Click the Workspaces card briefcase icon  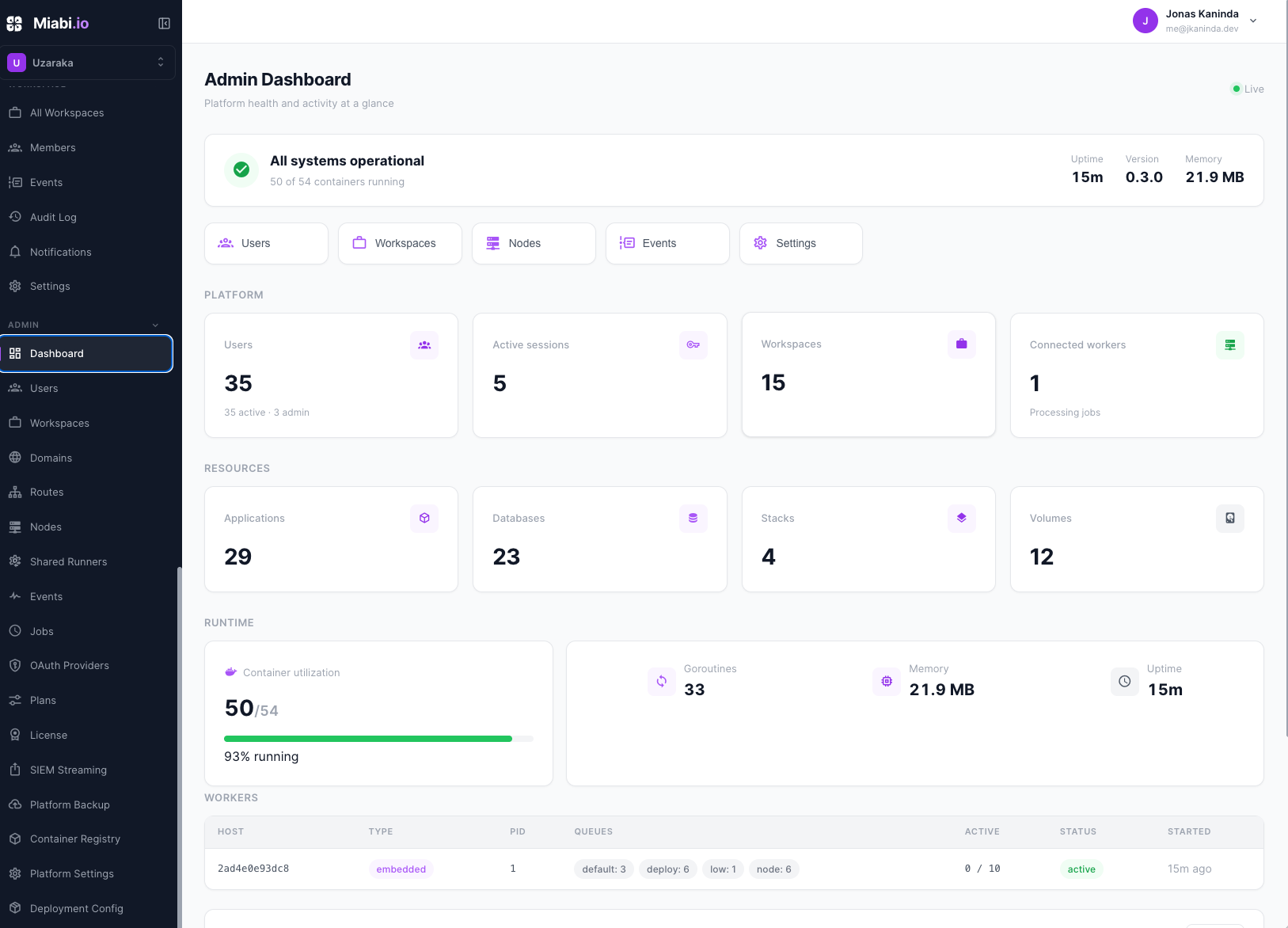[x=962, y=344]
